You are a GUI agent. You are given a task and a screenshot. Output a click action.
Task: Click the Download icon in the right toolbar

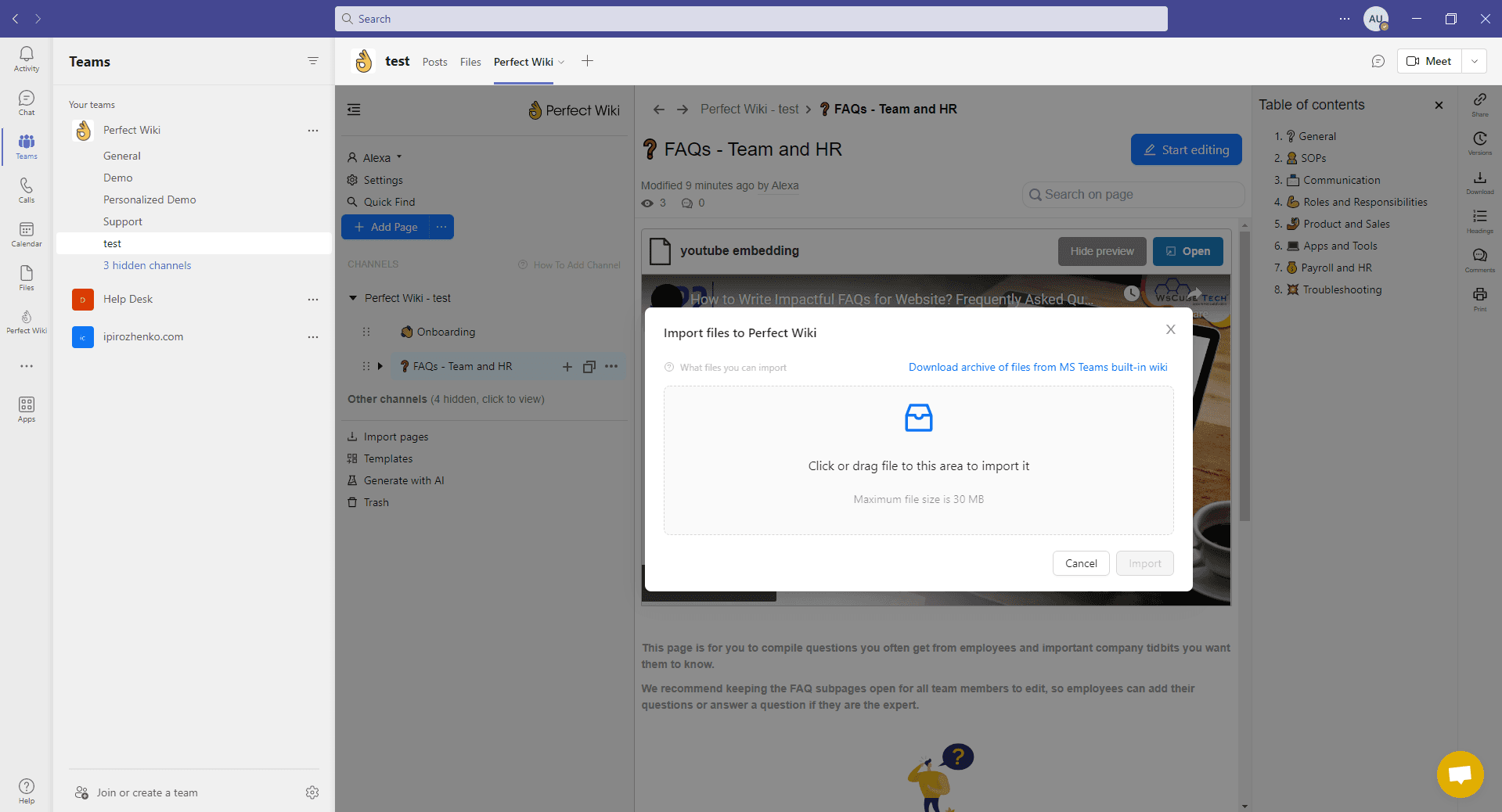tap(1480, 182)
